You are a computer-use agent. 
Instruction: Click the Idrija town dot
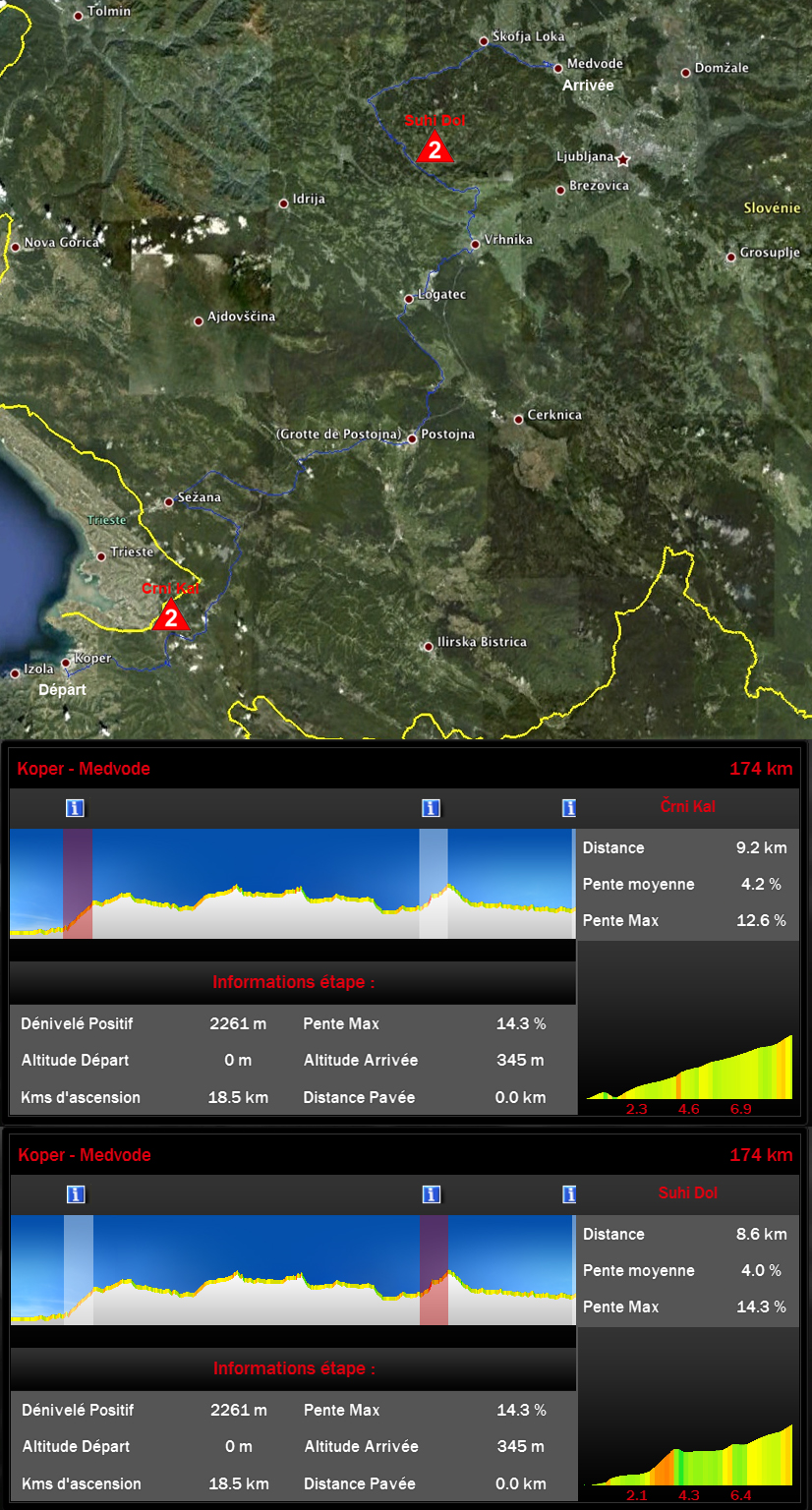click(284, 203)
